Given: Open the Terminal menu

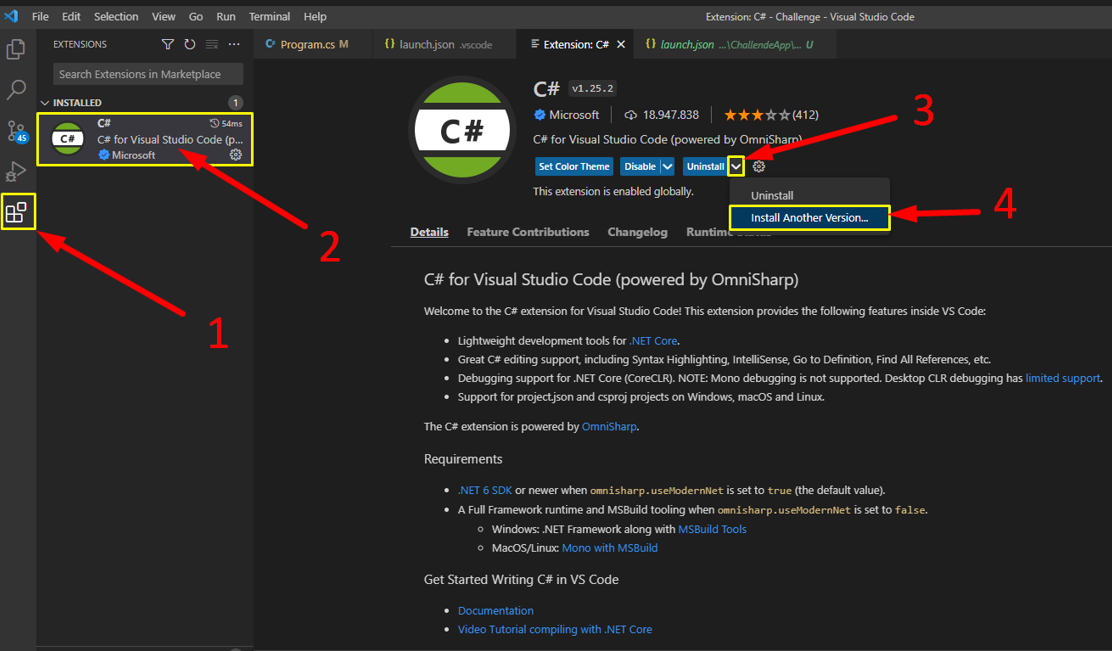Looking at the screenshot, I should point(269,17).
